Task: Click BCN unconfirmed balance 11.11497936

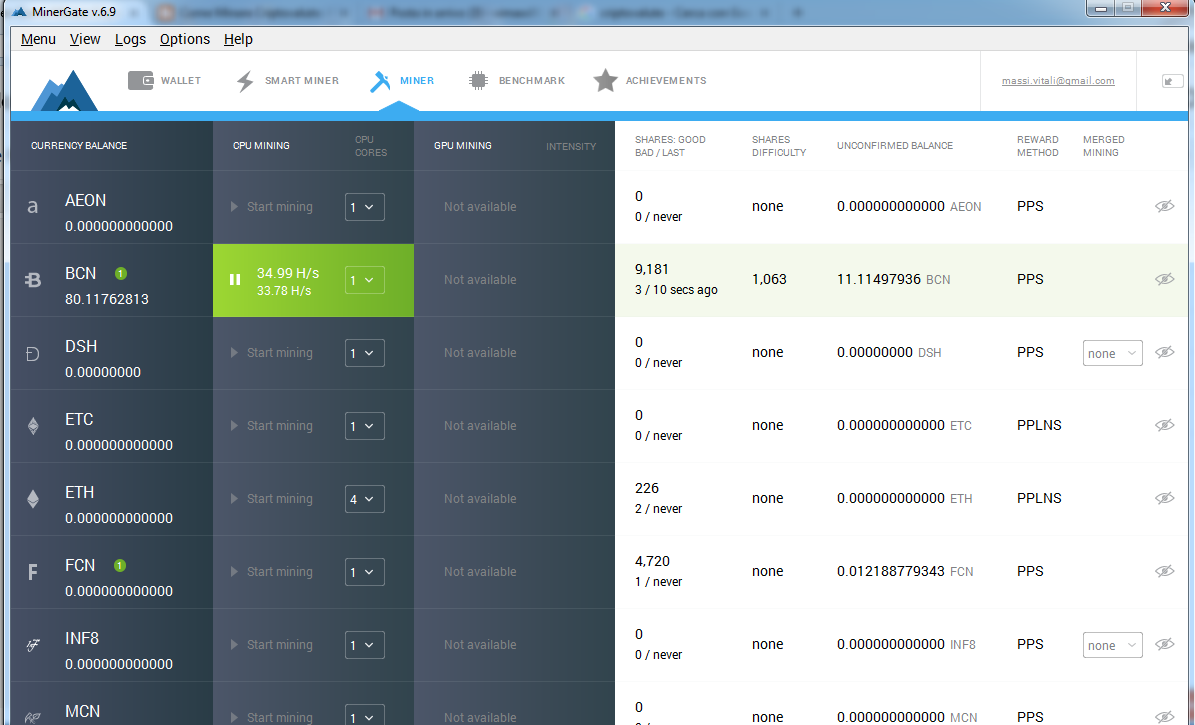Action: tap(879, 279)
